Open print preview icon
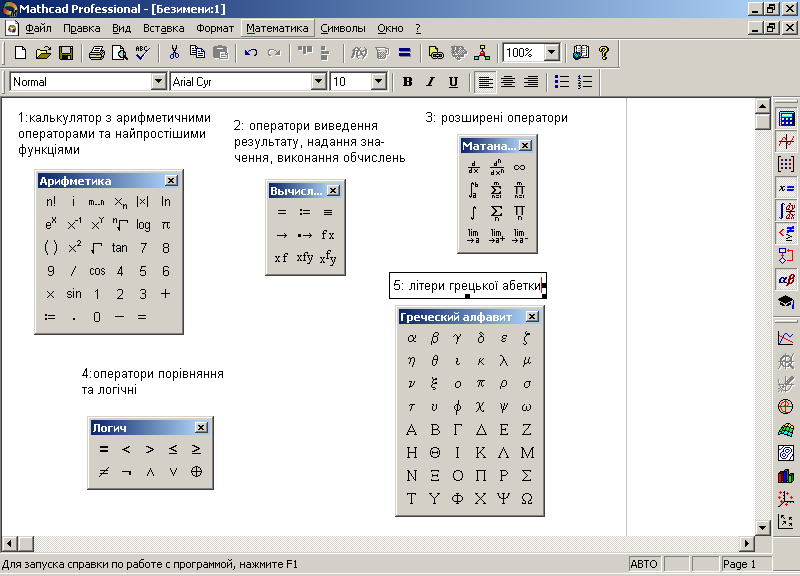 119,53
